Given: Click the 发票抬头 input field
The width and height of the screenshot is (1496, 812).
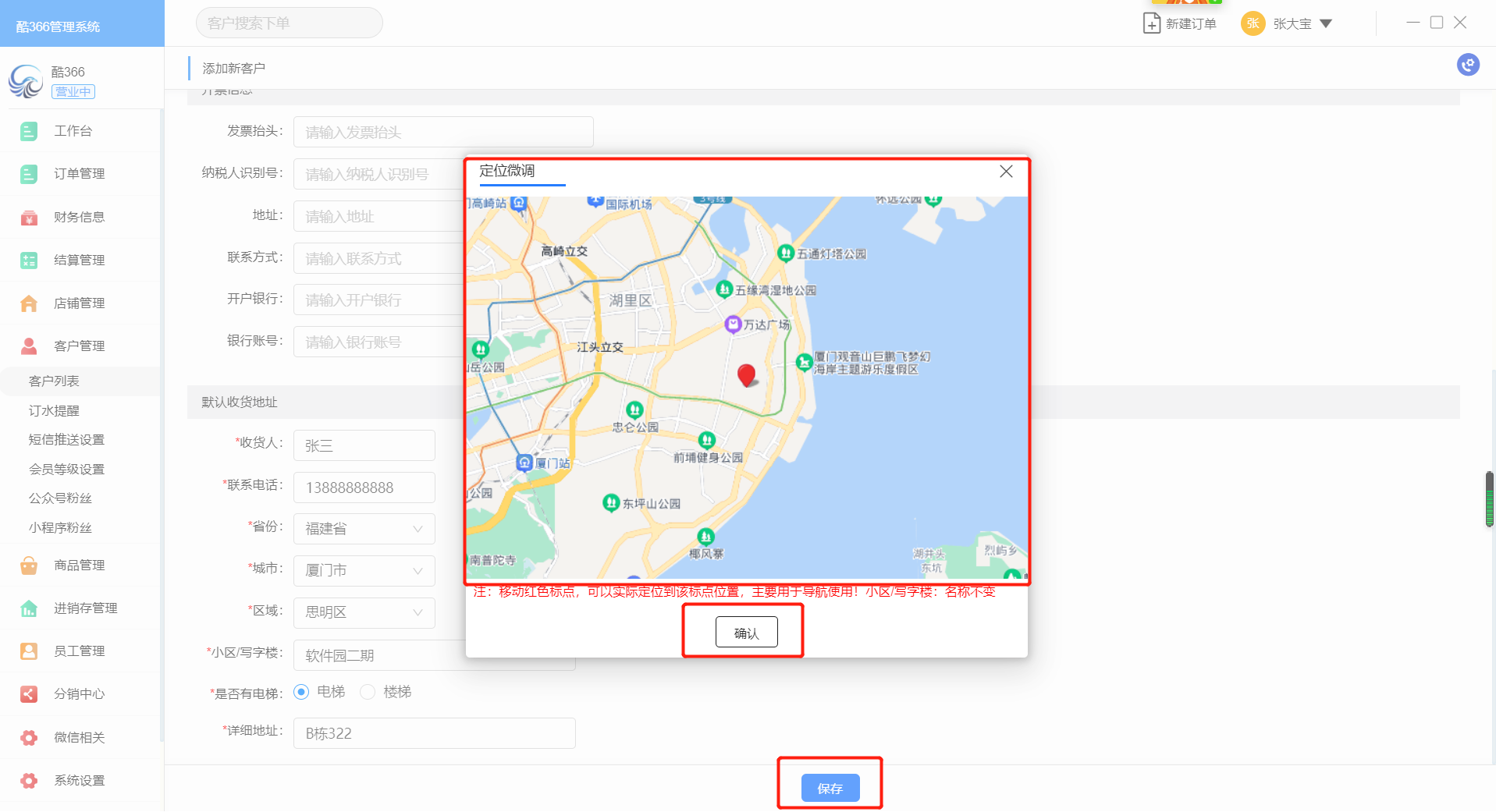Looking at the screenshot, I should point(442,132).
